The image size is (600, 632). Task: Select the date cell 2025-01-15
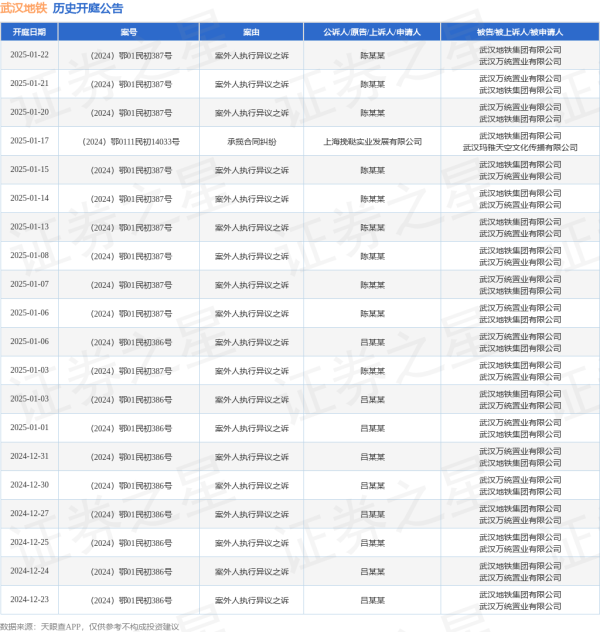point(29,169)
